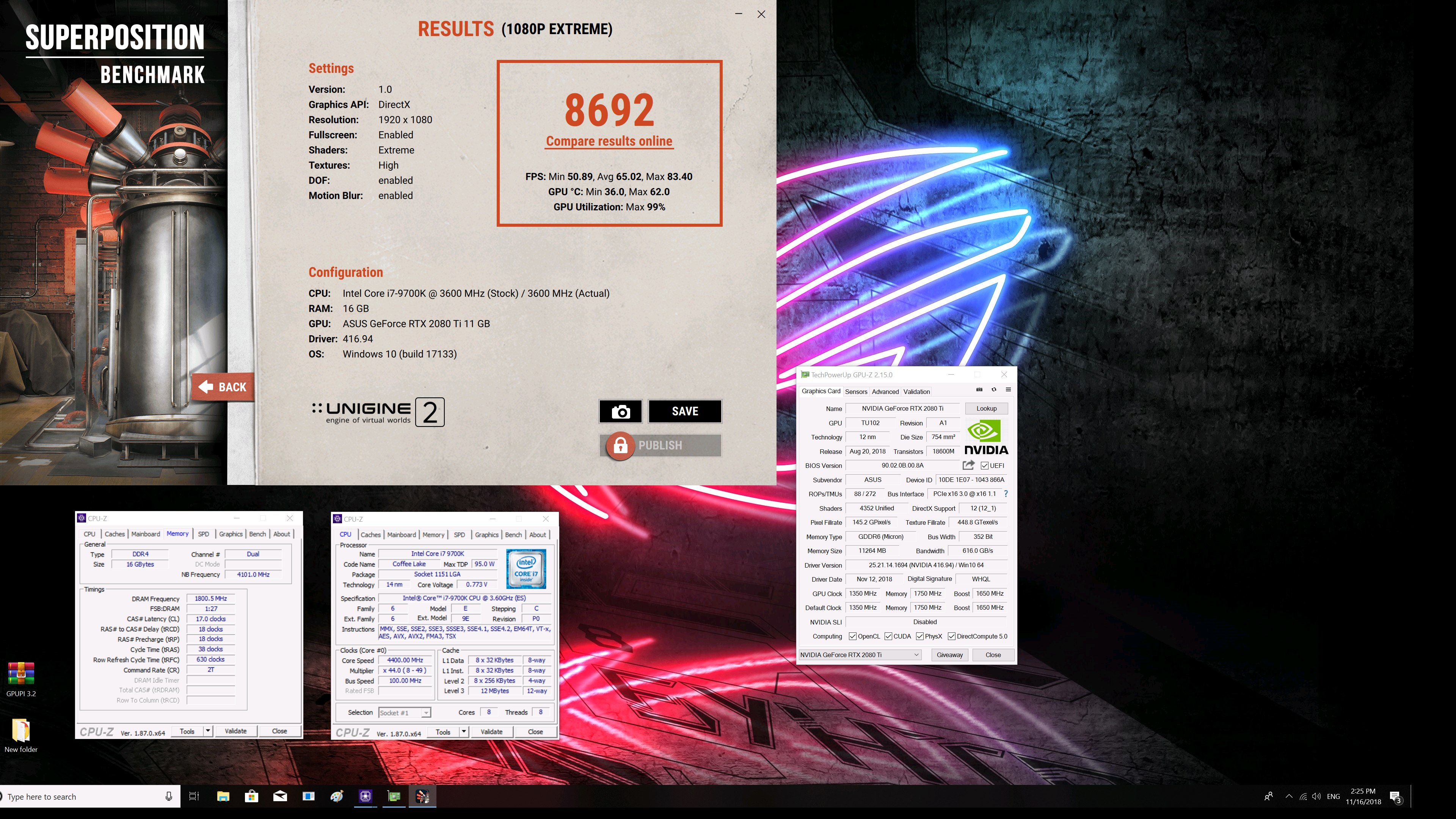Open Microsoft Store from the taskbar

pos(251,796)
